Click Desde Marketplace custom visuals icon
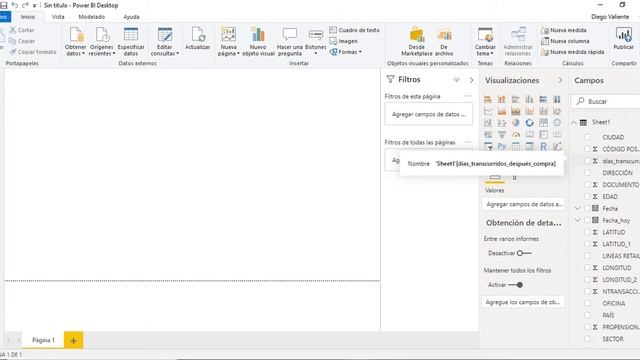 coord(417,35)
